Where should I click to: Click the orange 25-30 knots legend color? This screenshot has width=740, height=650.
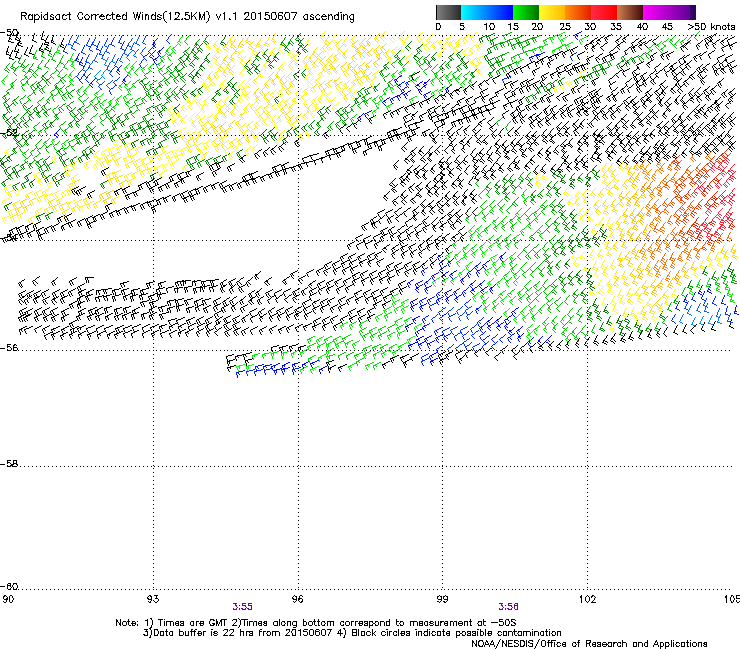(578, 12)
